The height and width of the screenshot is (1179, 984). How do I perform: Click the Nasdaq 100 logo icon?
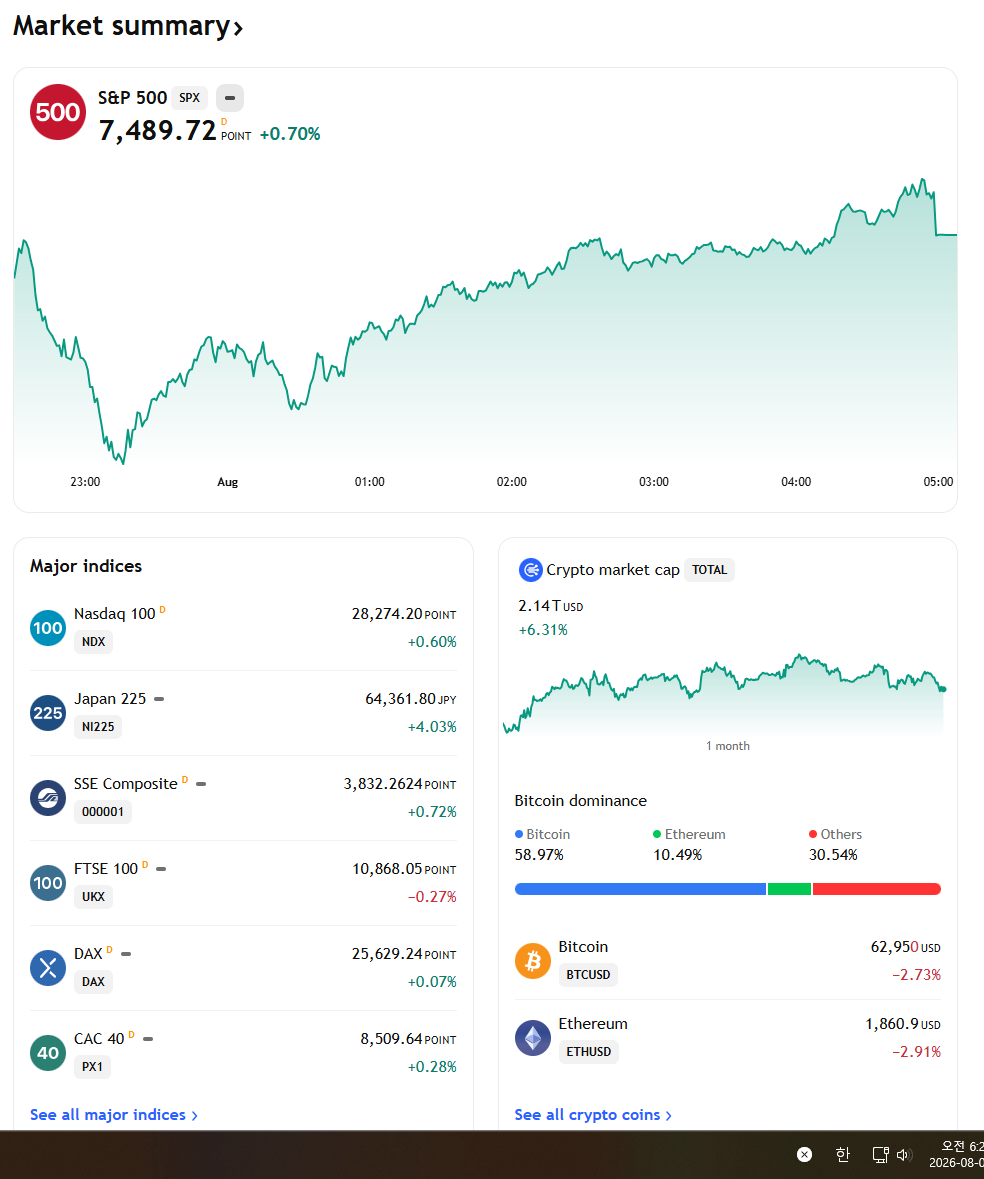pyautogui.click(x=48, y=628)
